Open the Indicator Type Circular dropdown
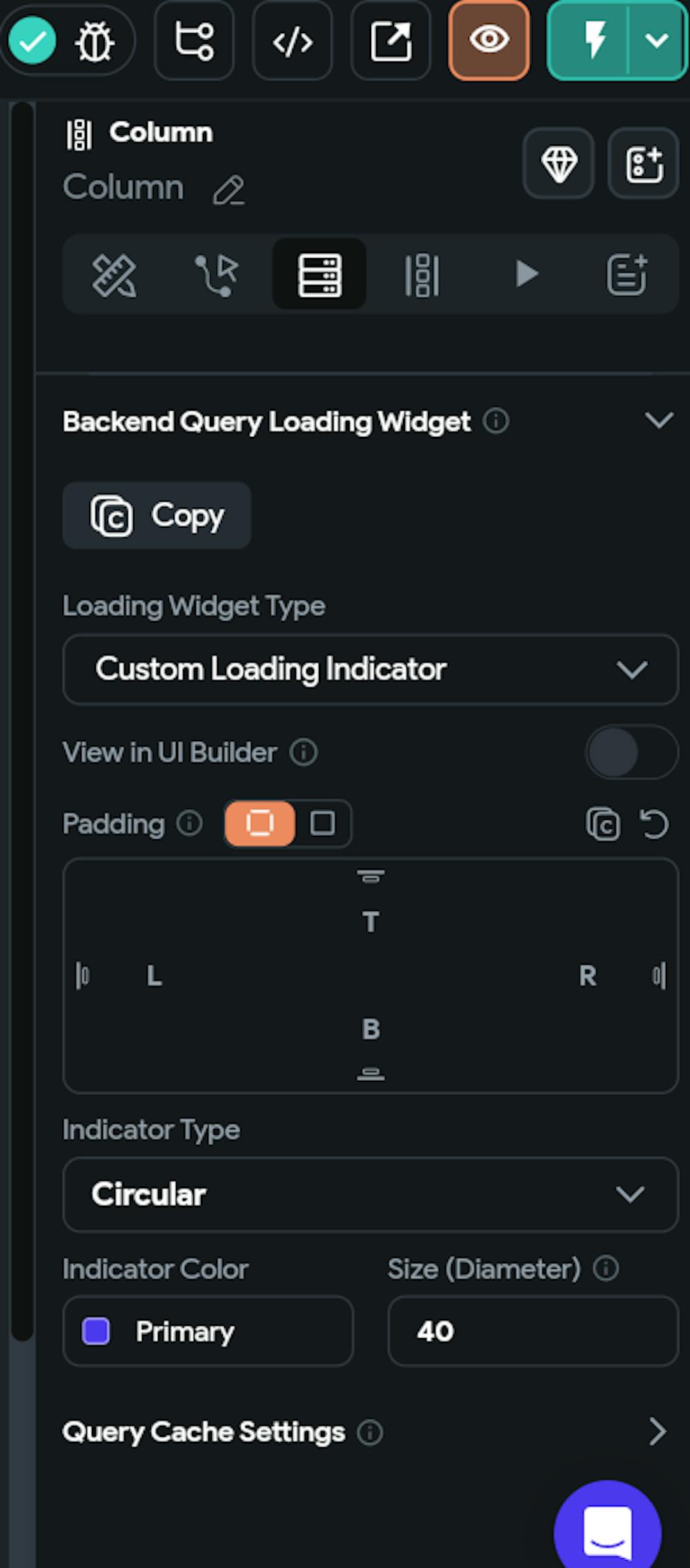The image size is (690, 1568). [x=371, y=1195]
